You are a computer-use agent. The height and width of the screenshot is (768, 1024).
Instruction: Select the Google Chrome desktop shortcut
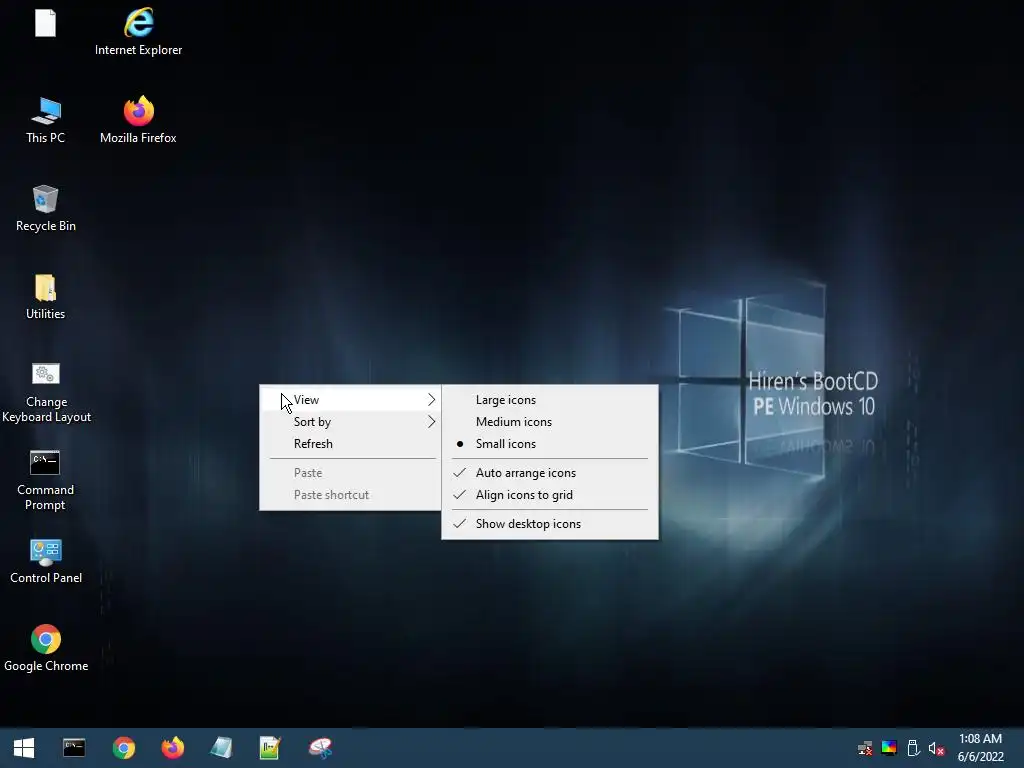coord(46,648)
